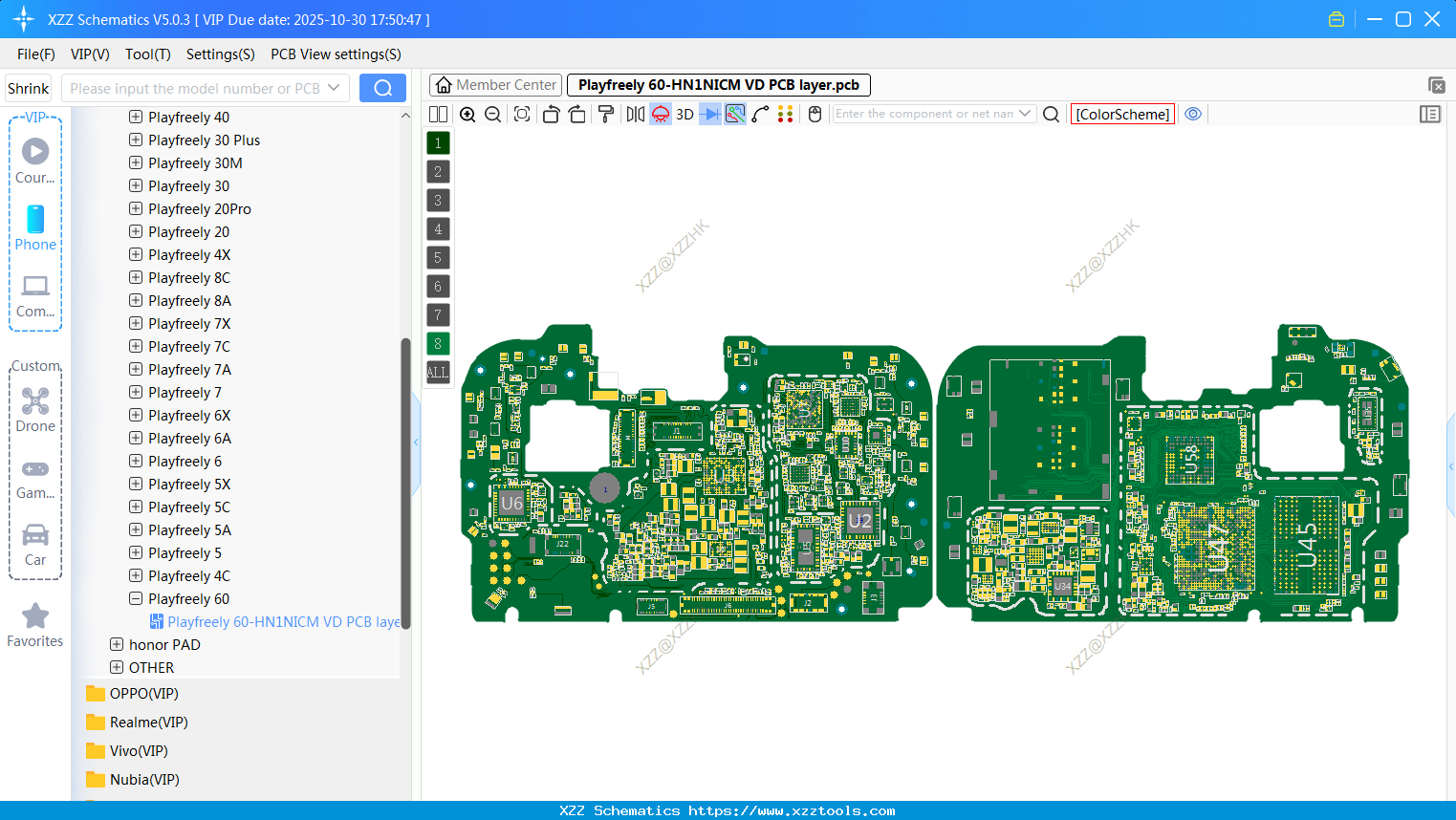Select the mirror/flip board tool

[634, 114]
